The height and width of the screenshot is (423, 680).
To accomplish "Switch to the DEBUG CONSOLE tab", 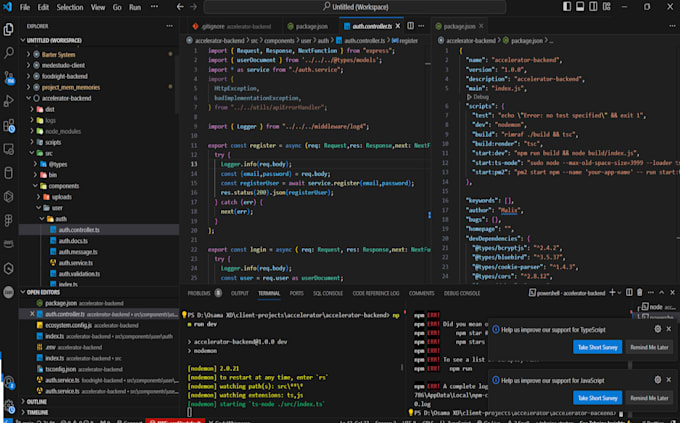I will [461, 293].
